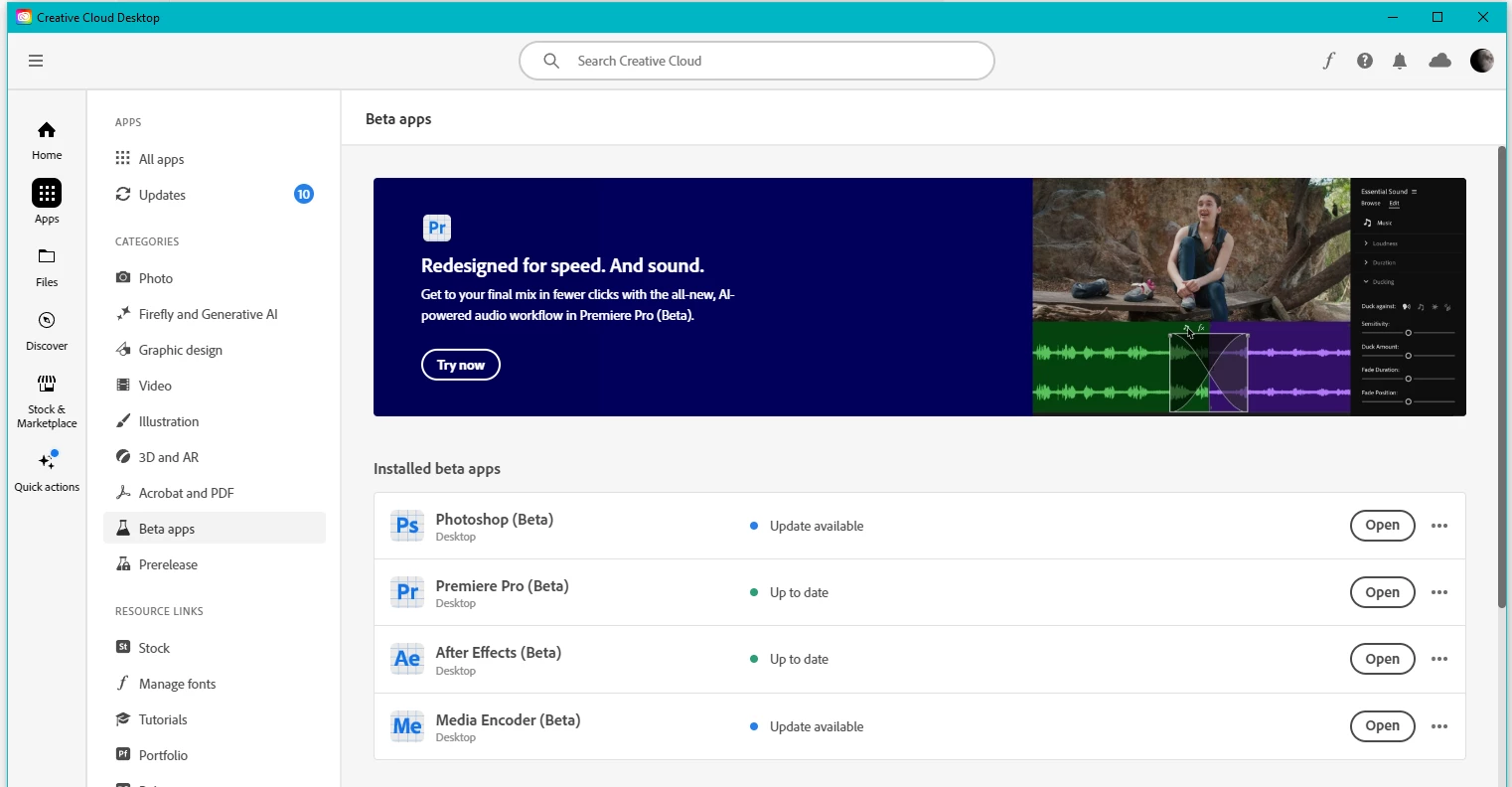Open Media Encoder (Beta)
The height and width of the screenshot is (787, 1512).
[1382, 726]
